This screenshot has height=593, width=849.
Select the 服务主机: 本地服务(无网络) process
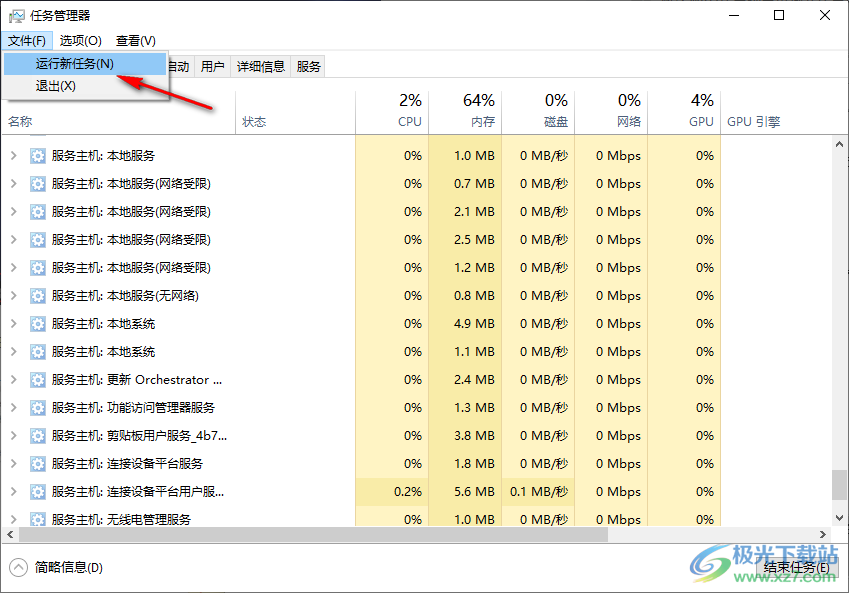tap(125, 296)
